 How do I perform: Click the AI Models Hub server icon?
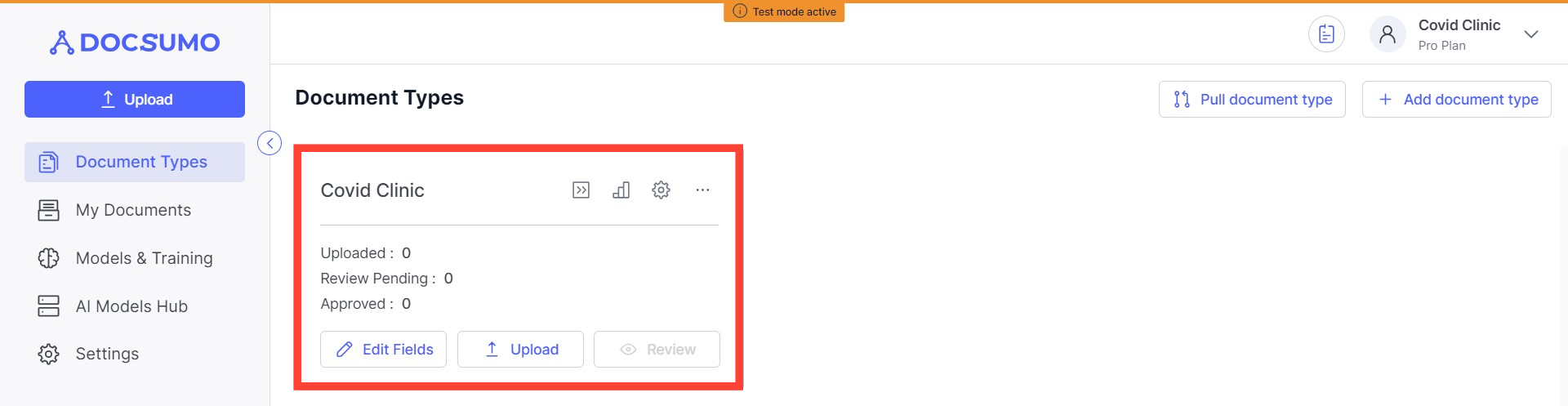48,306
